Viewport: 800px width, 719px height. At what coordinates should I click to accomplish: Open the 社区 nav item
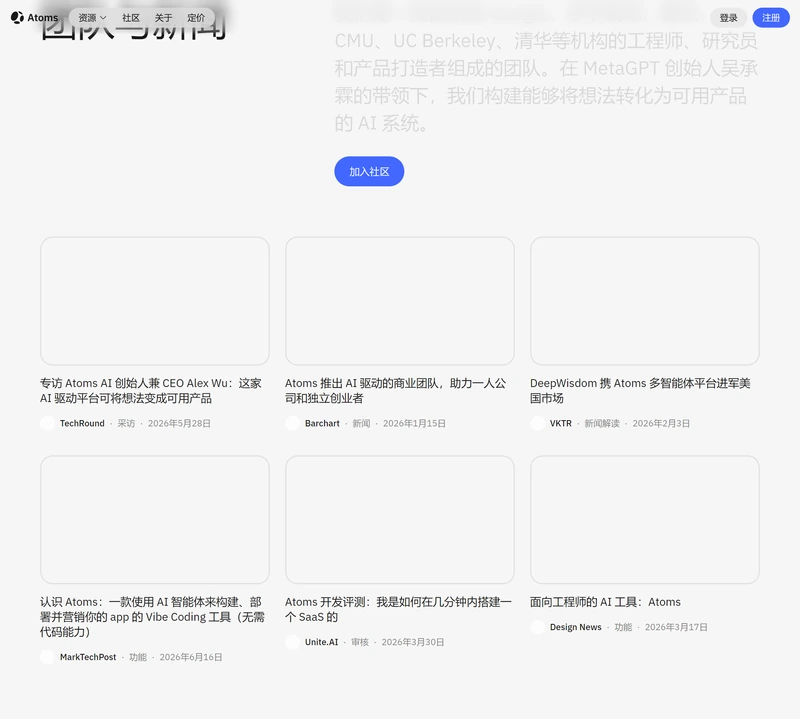(x=131, y=18)
